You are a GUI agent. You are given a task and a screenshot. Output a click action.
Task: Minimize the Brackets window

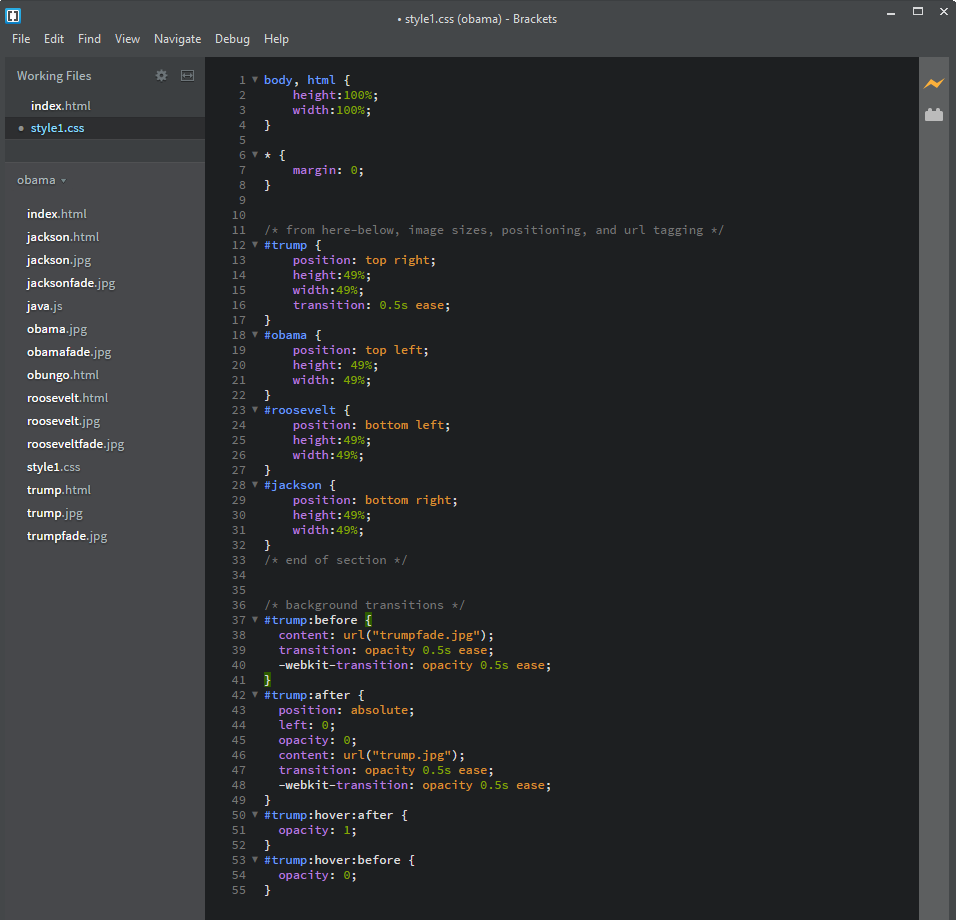tap(891, 12)
